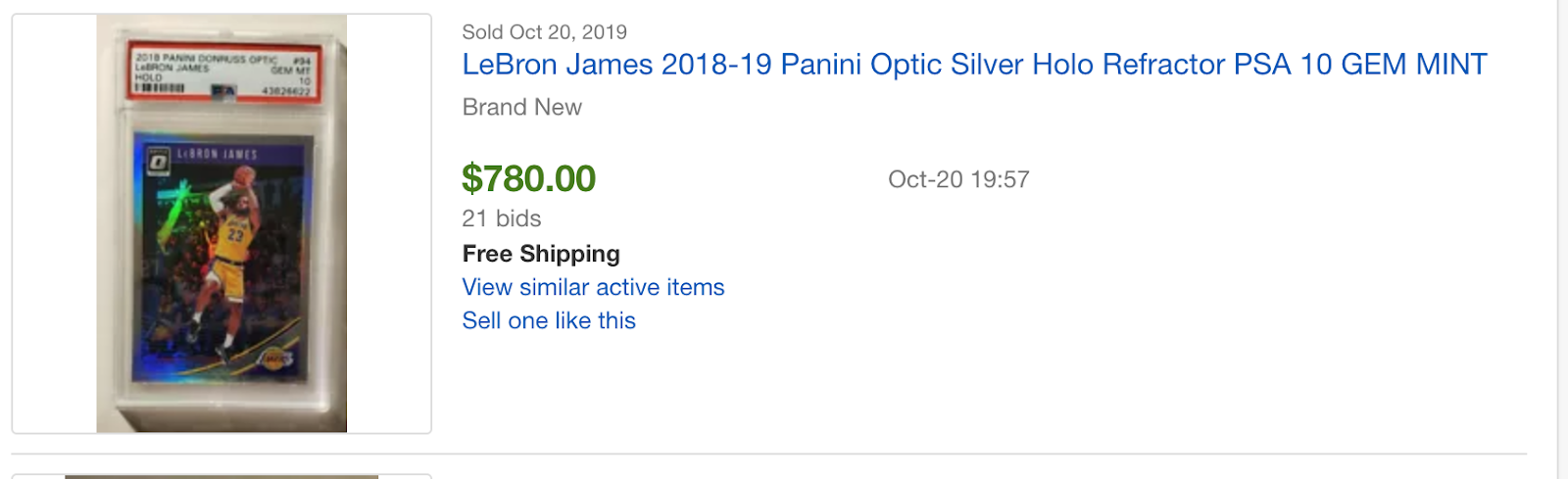Image resolution: width=1568 pixels, height=479 pixels.
Task: Click View similar active items link
Action: (x=593, y=287)
